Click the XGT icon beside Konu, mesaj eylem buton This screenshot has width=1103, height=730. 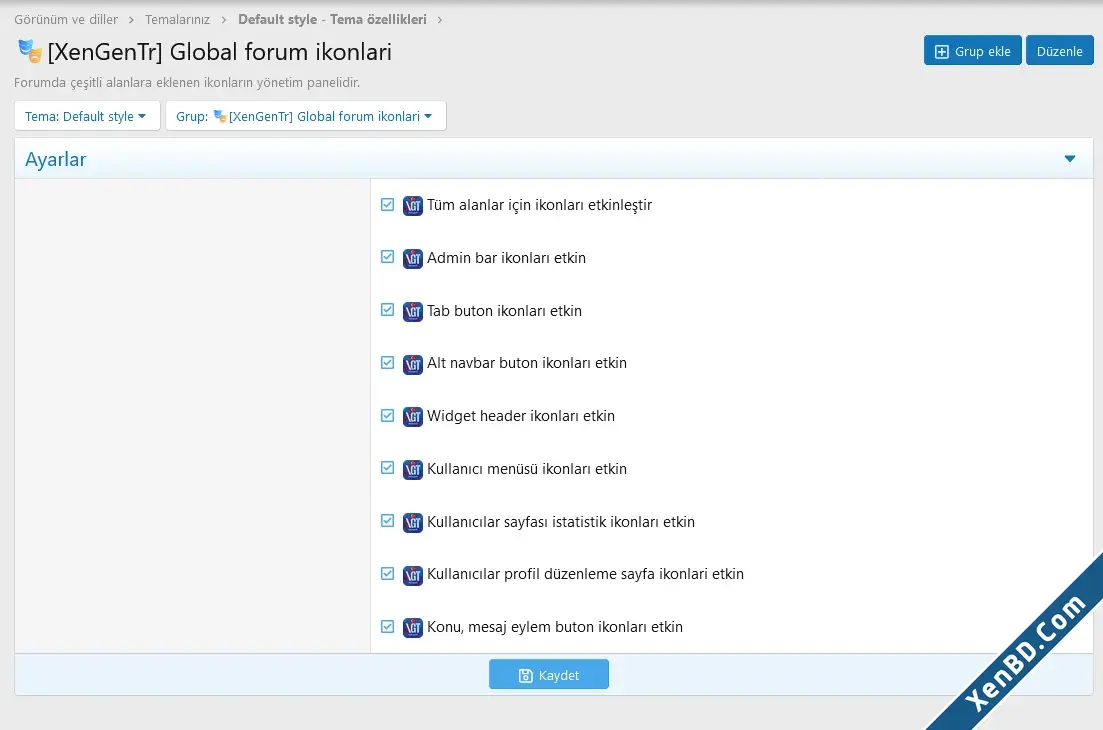click(412, 628)
